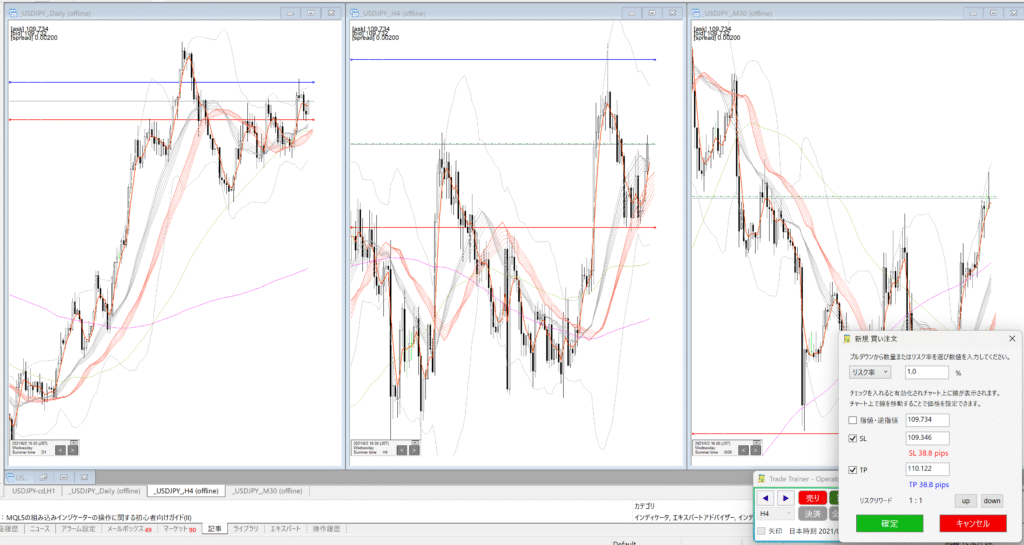This screenshot has height=545, width=1024.
Task: Select the blue horizontal line on H4 chart
Action: [503, 59]
